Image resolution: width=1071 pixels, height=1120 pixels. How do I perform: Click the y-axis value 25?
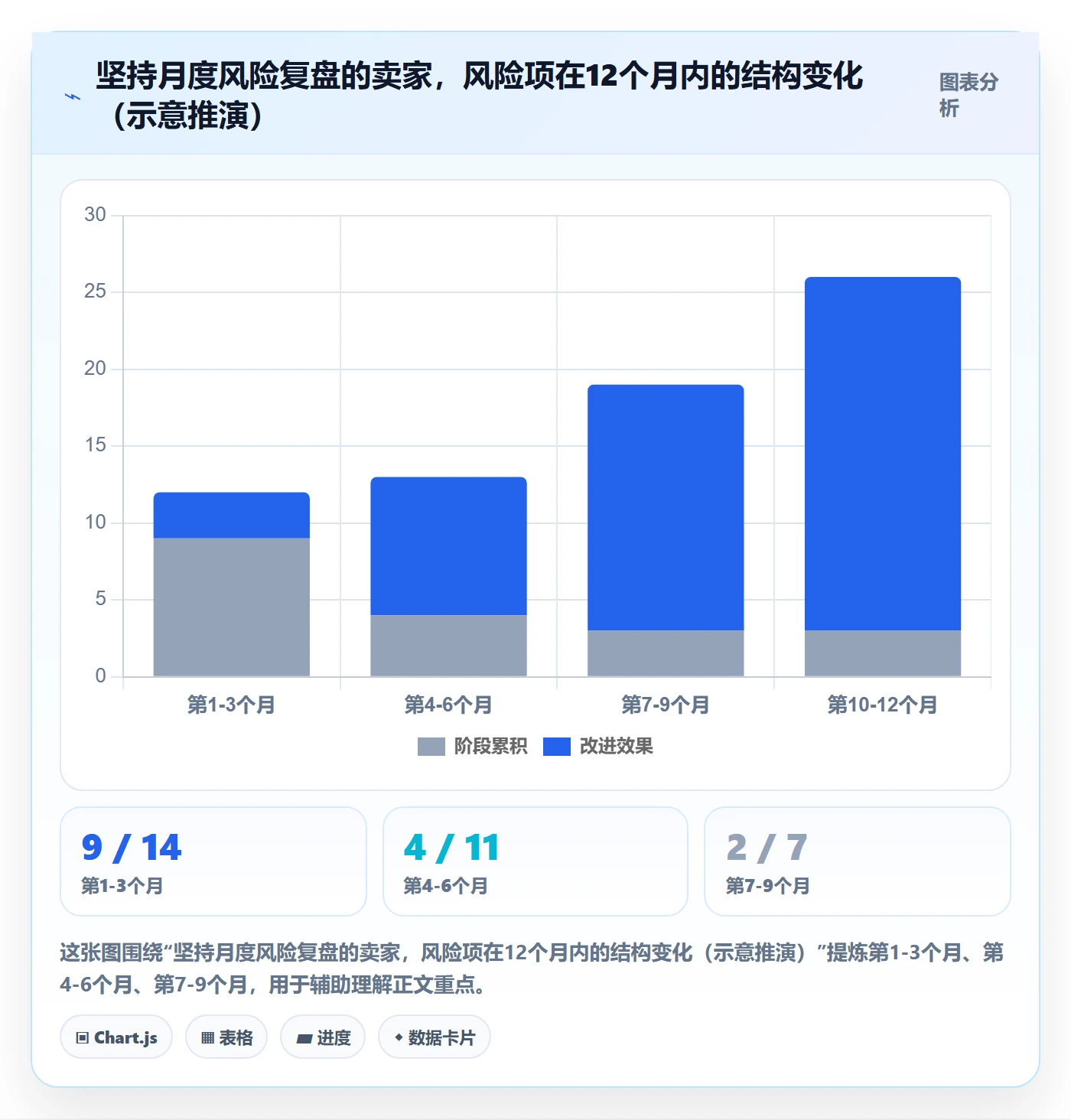[x=95, y=291]
